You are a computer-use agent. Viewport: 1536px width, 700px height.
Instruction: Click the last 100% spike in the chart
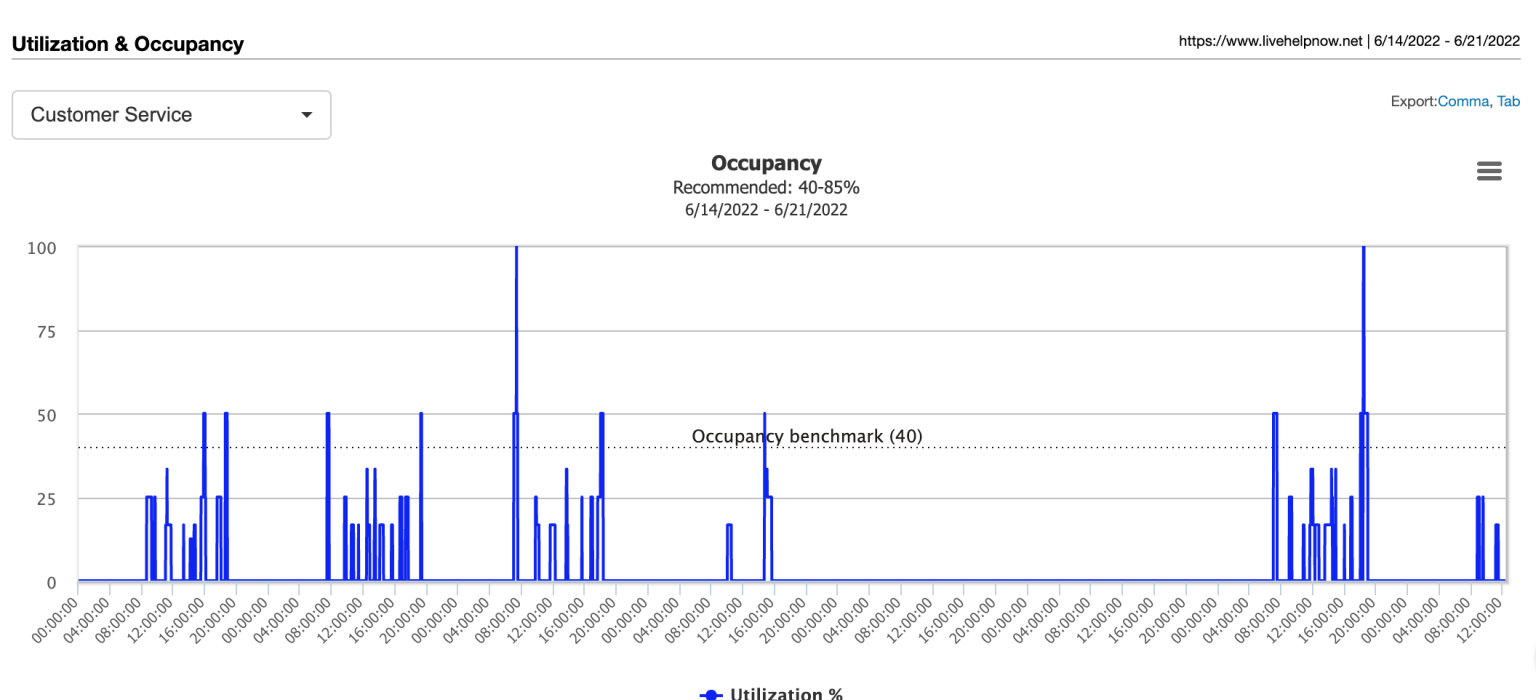click(x=1363, y=250)
